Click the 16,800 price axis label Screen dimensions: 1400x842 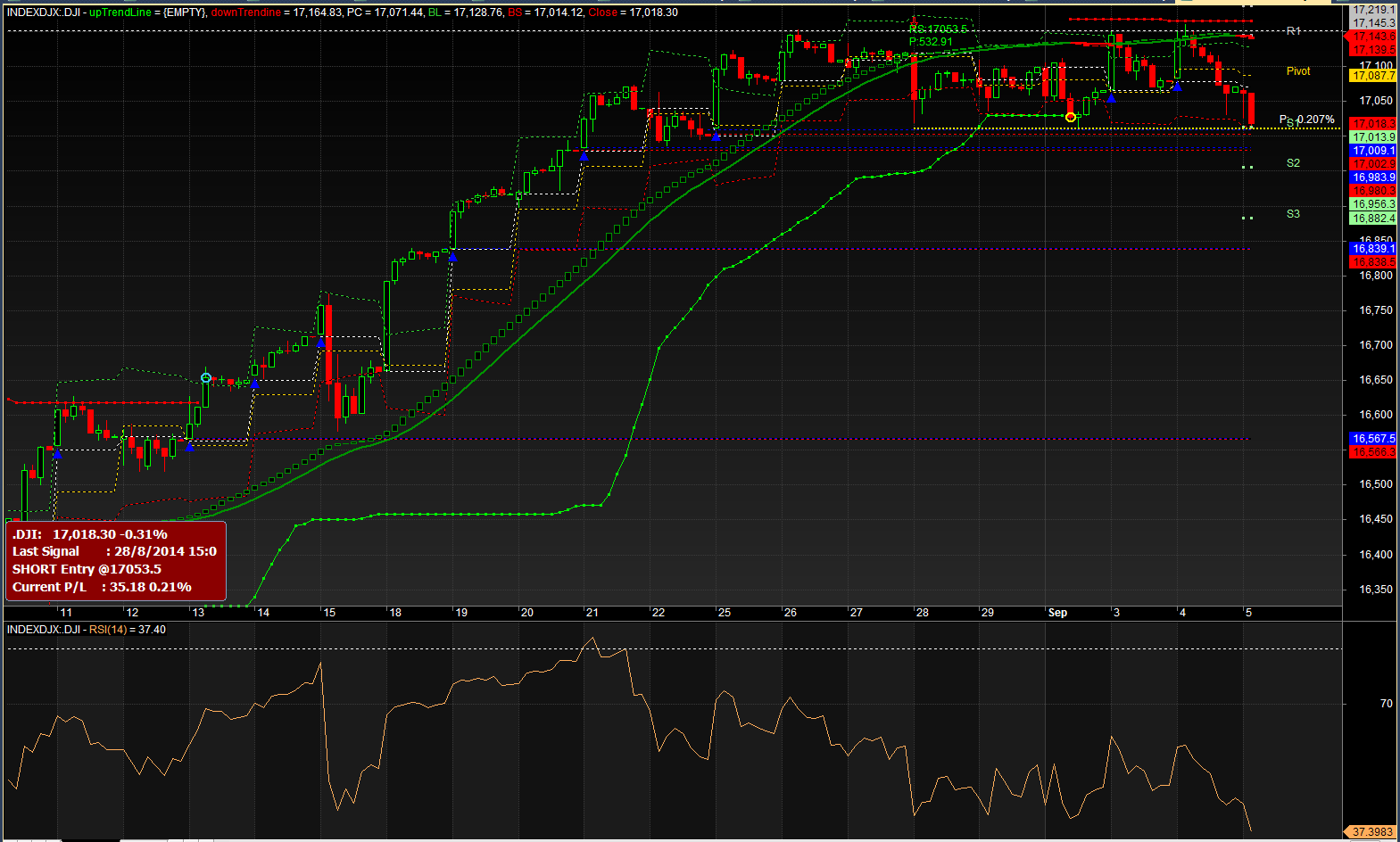tap(1376, 276)
